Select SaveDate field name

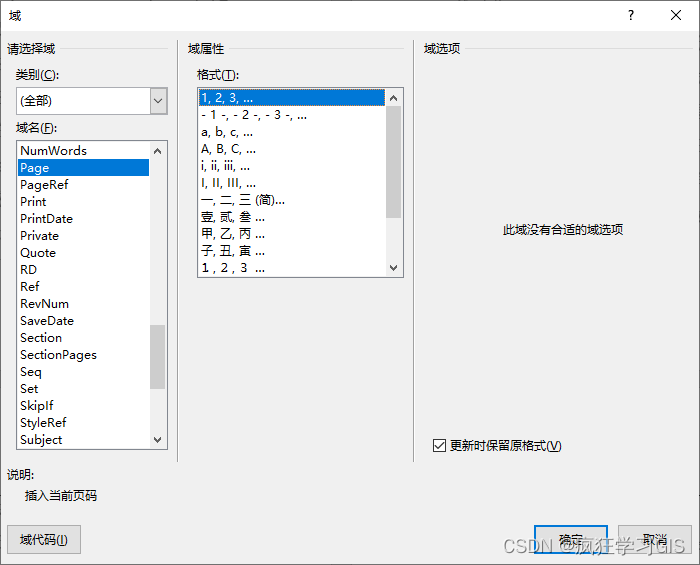pyautogui.click(x=83, y=321)
